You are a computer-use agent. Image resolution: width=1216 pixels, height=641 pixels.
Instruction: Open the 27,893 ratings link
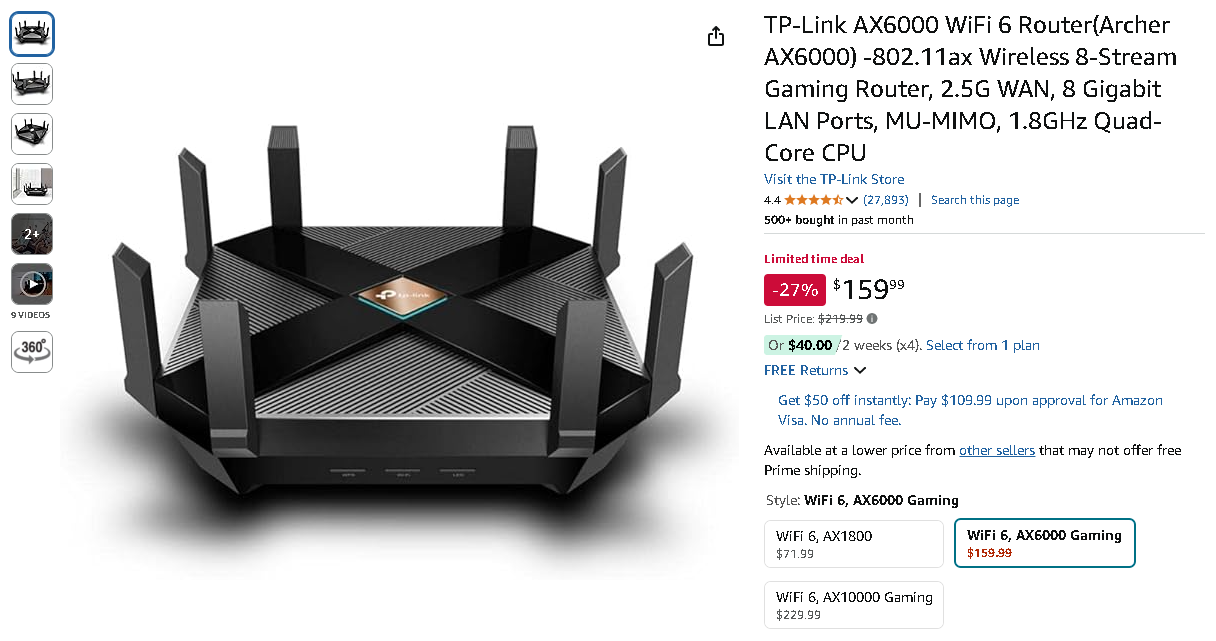pos(883,199)
